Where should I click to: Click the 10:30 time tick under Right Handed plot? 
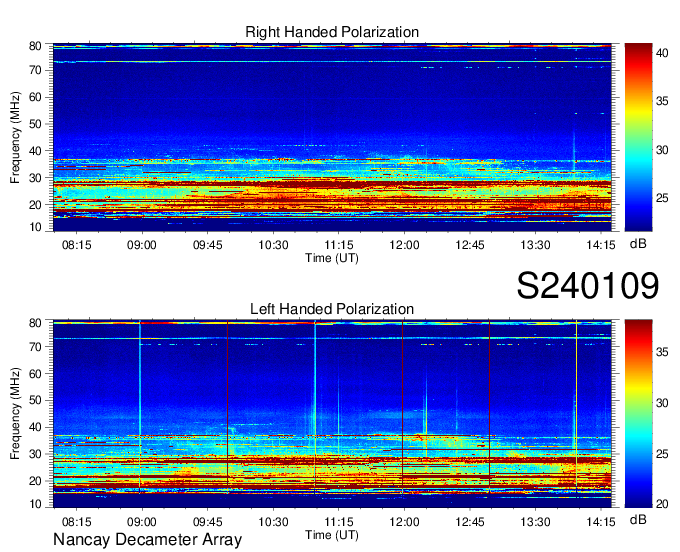click(x=273, y=245)
